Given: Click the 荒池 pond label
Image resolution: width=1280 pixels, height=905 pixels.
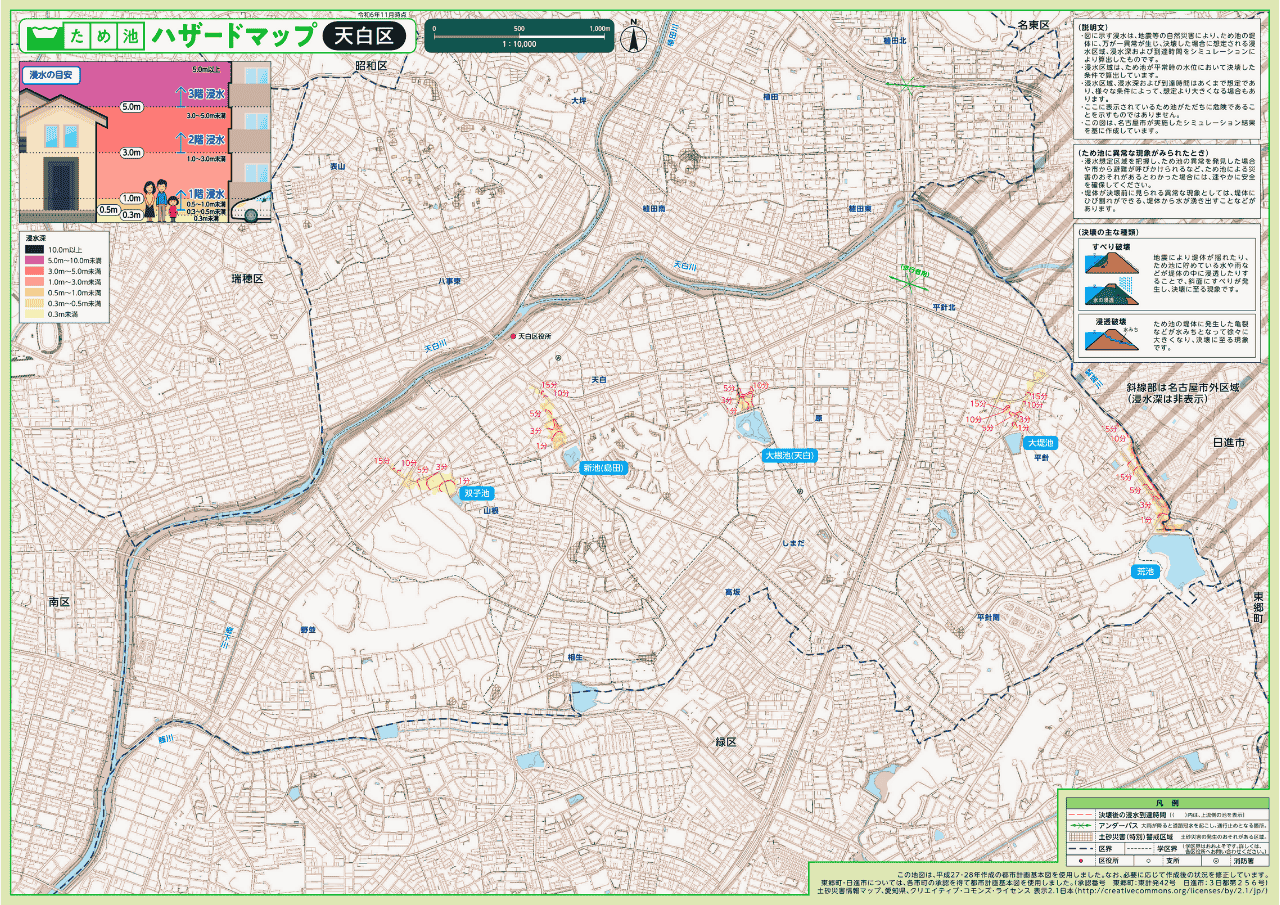Looking at the screenshot, I should click(1145, 572).
